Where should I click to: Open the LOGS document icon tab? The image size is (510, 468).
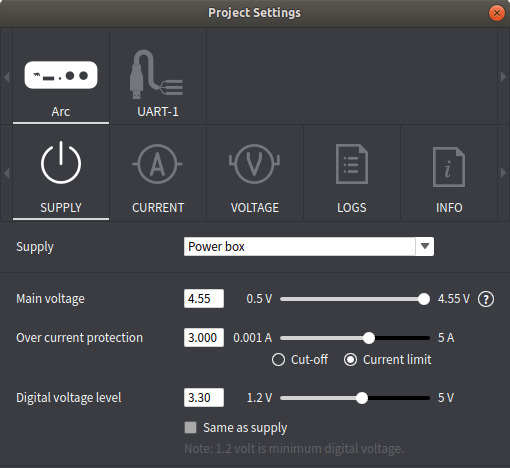(x=352, y=164)
